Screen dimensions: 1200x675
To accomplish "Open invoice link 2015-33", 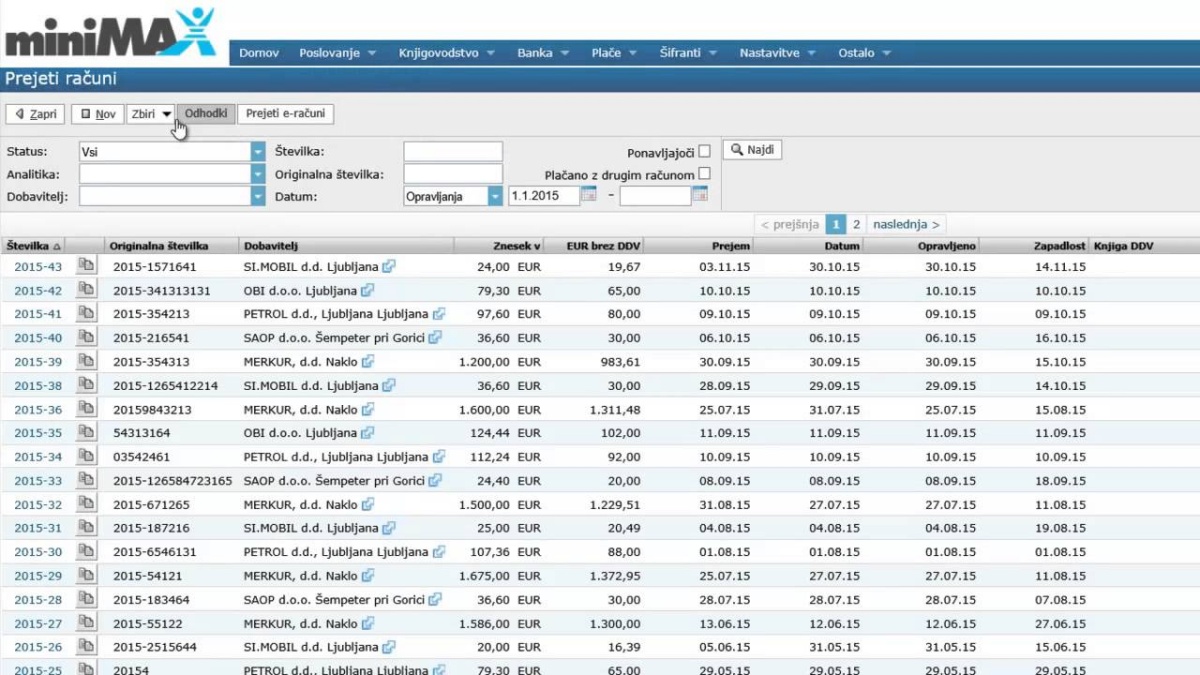I will 38,481.
